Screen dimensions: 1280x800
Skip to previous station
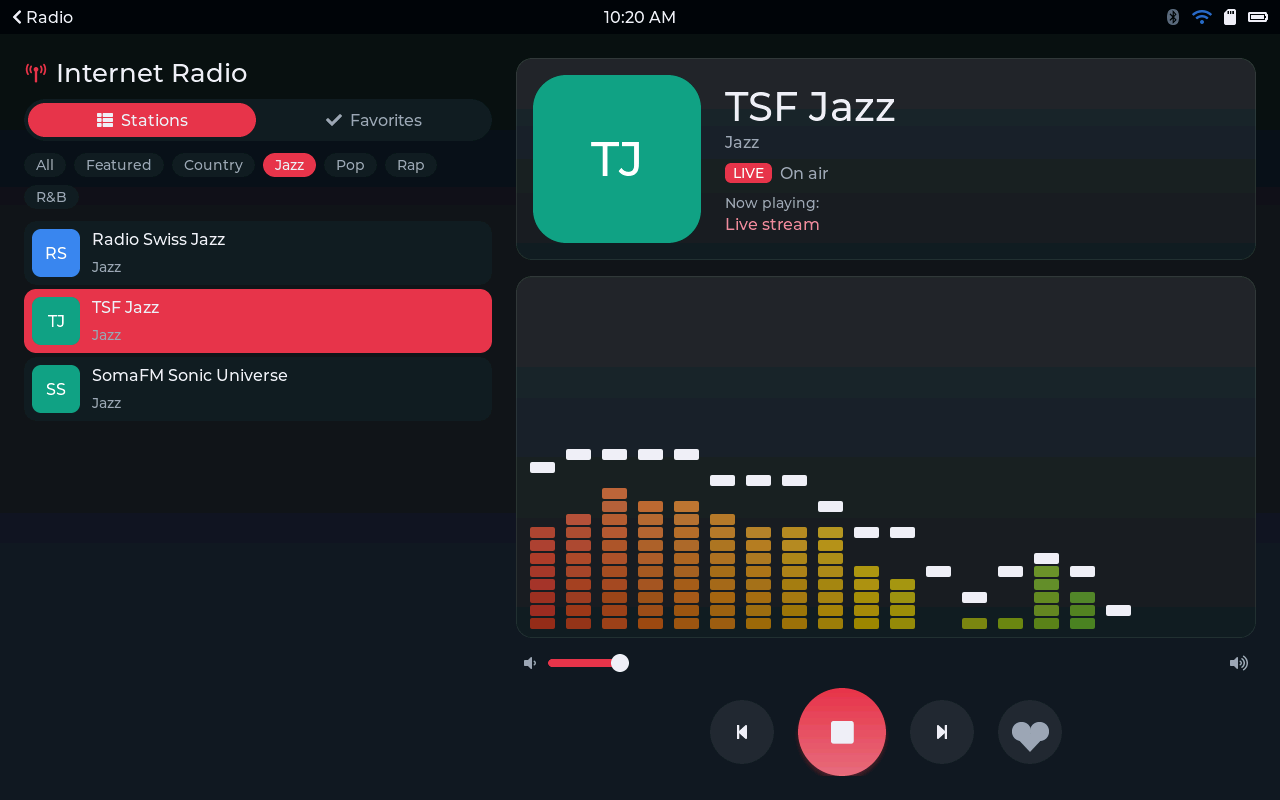point(742,732)
